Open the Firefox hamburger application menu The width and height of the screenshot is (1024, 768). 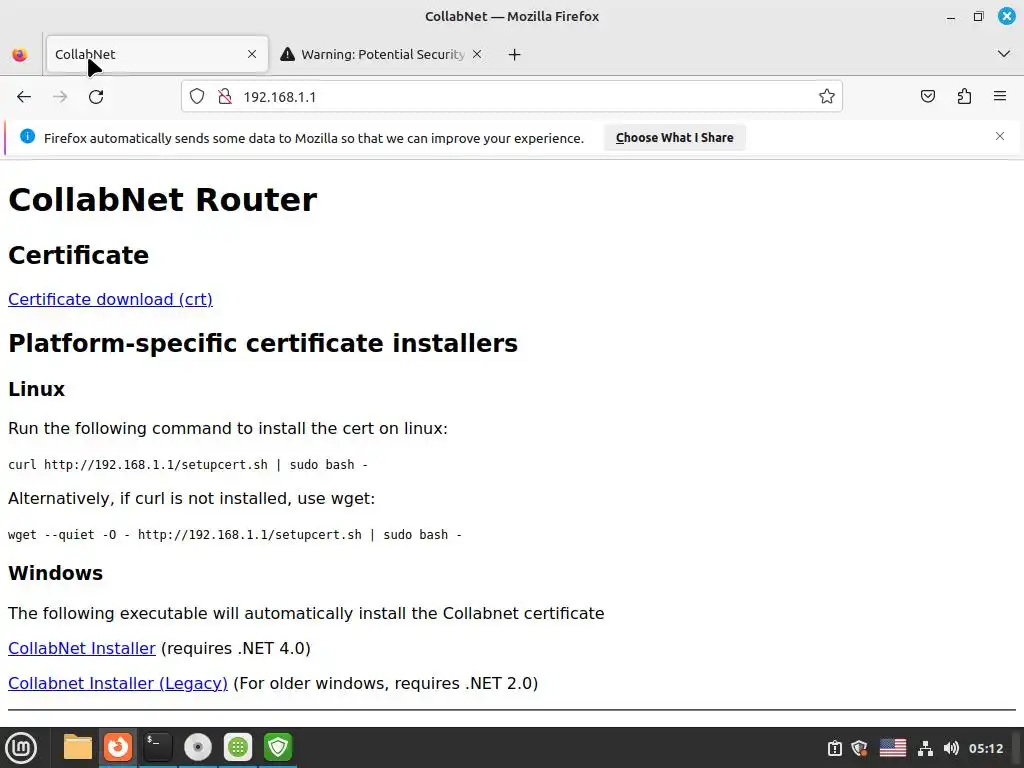[1000, 97]
